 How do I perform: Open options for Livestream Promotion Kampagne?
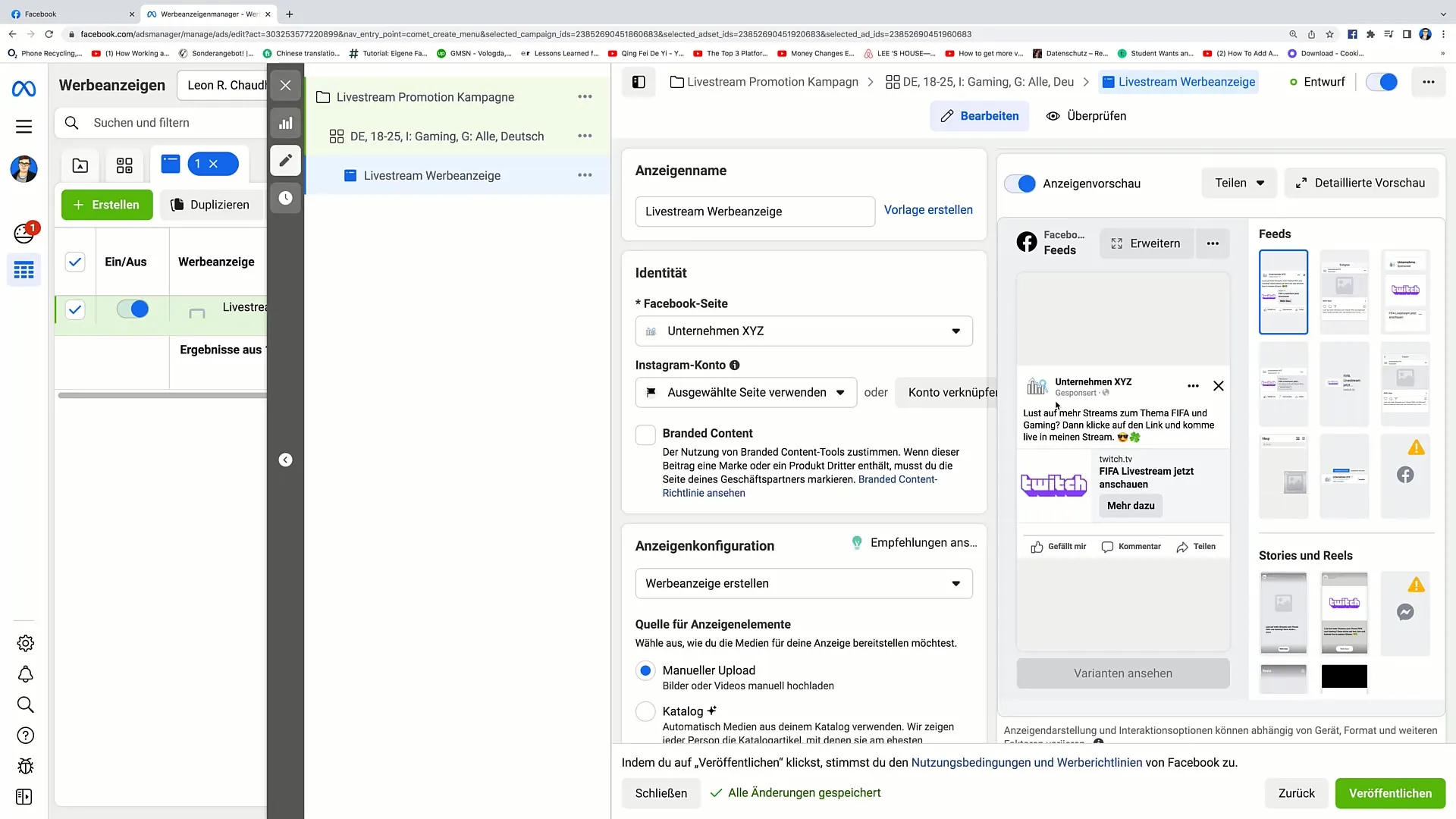tap(585, 96)
